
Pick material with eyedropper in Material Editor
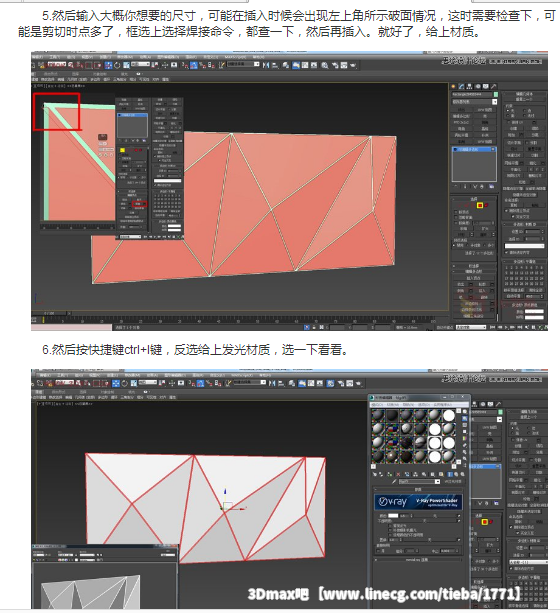point(394,481)
